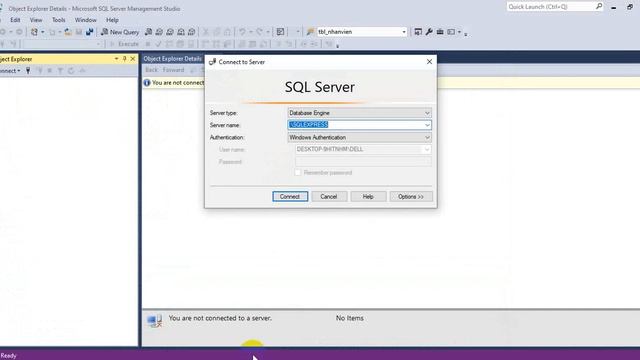Click the Find in Files icon
Viewport: 640px width, 360px height.
pyautogui.click(x=310, y=32)
